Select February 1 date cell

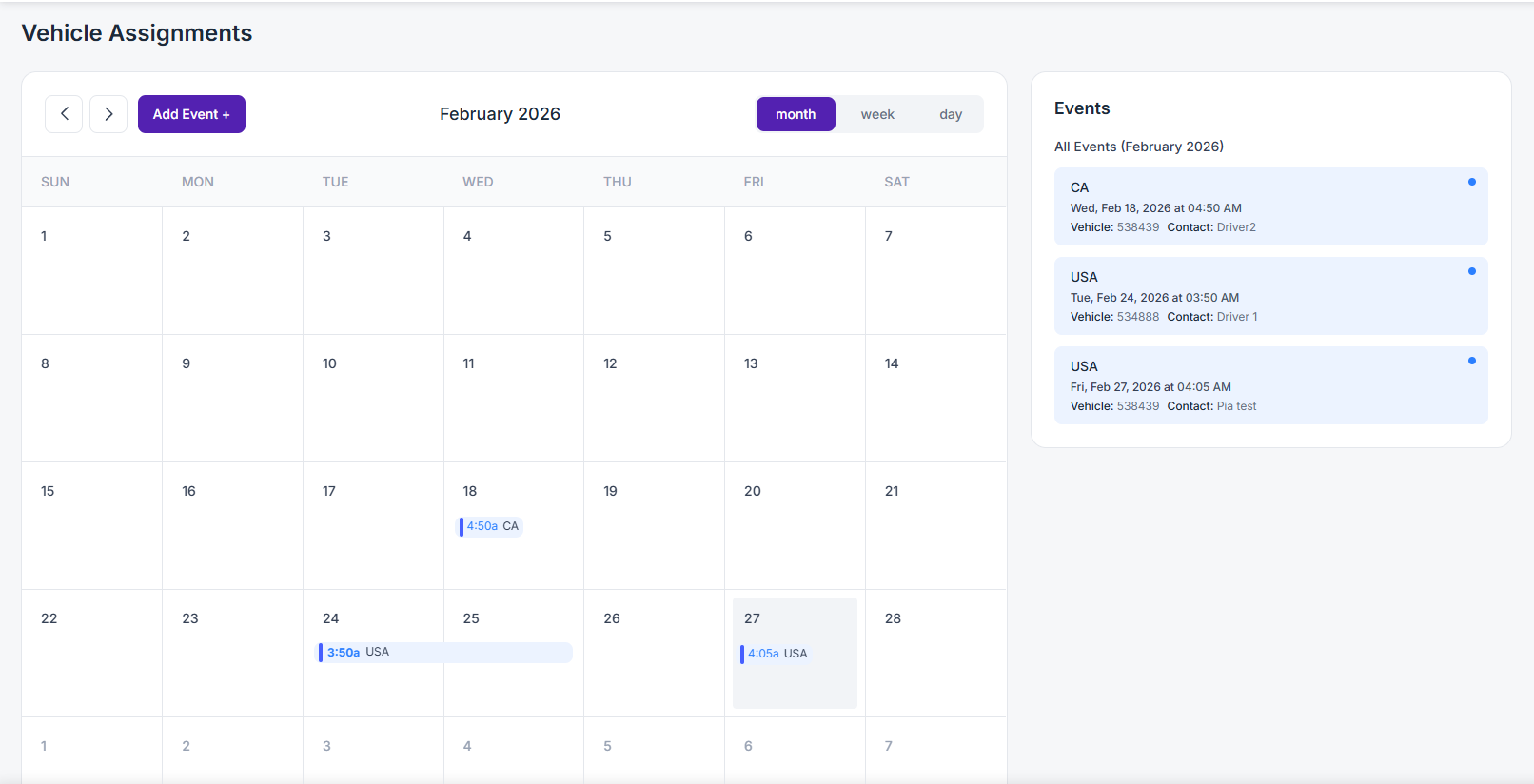point(91,270)
